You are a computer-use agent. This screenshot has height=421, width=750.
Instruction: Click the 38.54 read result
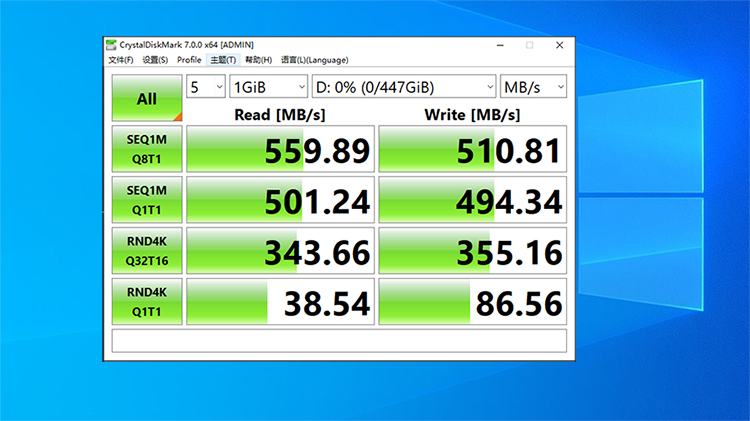pos(280,302)
